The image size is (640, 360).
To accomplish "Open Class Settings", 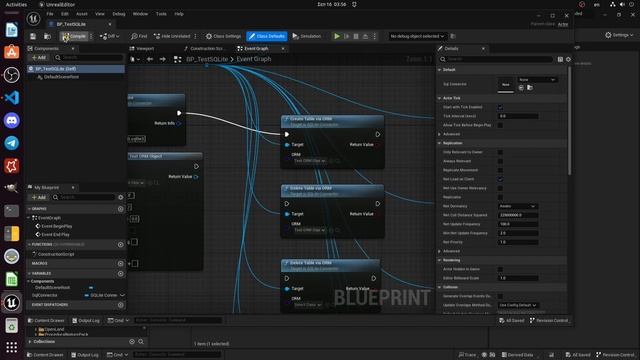I will pos(223,36).
